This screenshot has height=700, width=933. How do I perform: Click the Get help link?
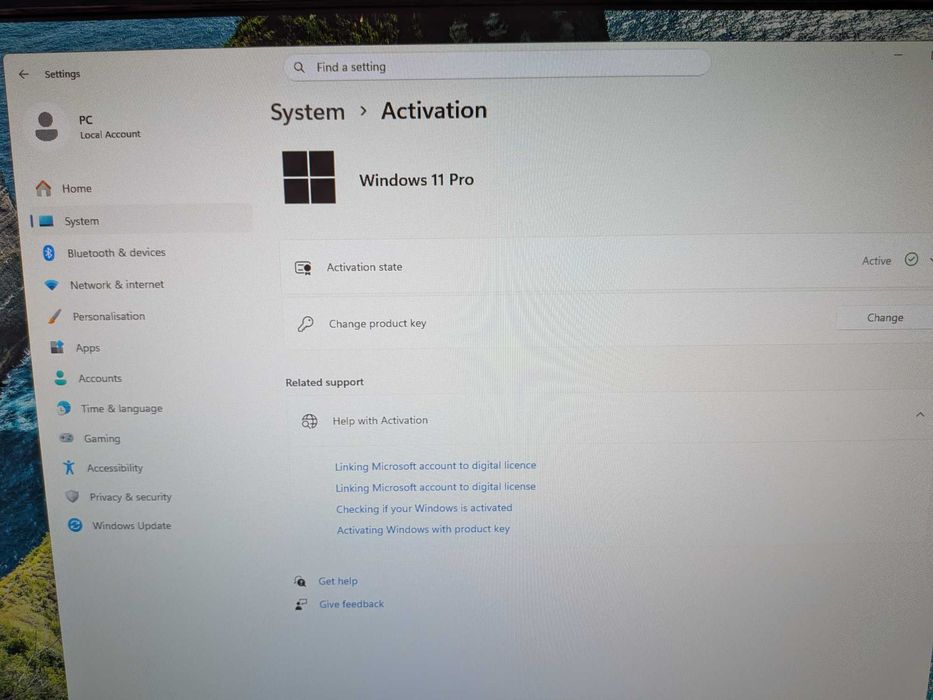(x=338, y=581)
